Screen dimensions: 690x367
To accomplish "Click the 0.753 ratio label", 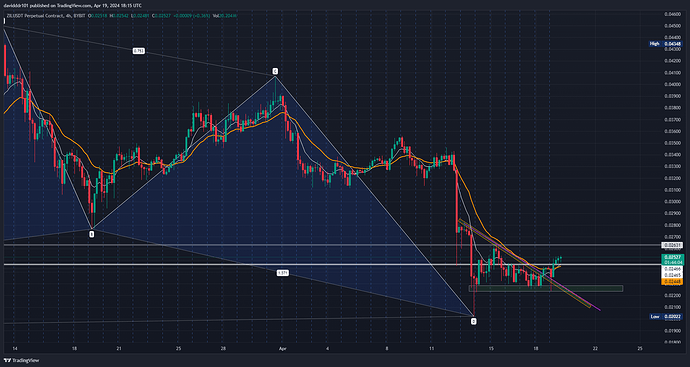I will click(x=138, y=51).
